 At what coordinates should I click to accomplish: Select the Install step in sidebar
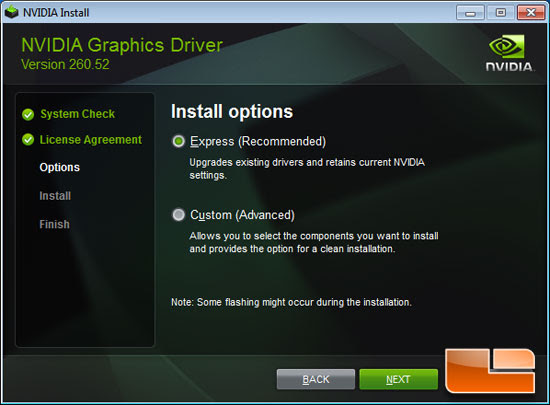[x=55, y=196]
